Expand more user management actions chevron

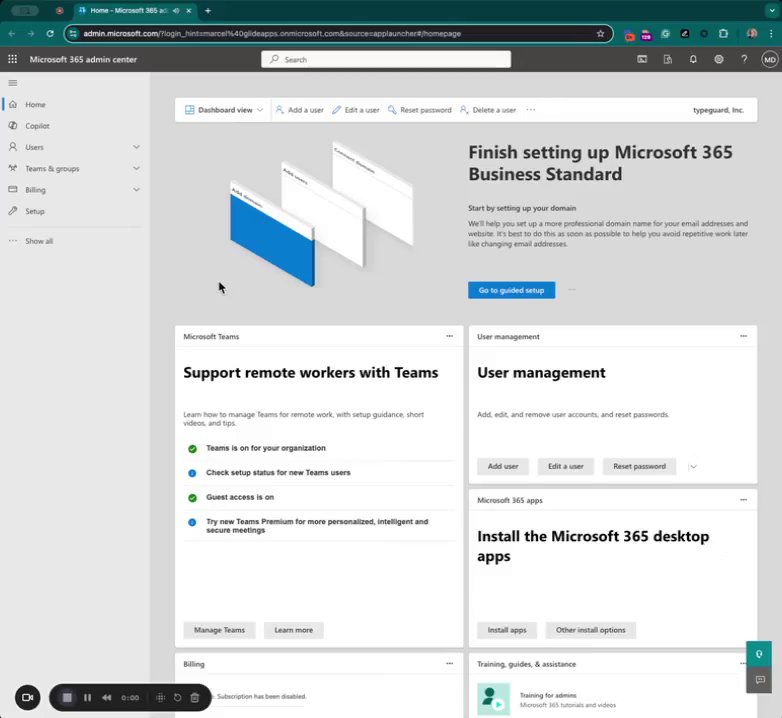point(693,467)
